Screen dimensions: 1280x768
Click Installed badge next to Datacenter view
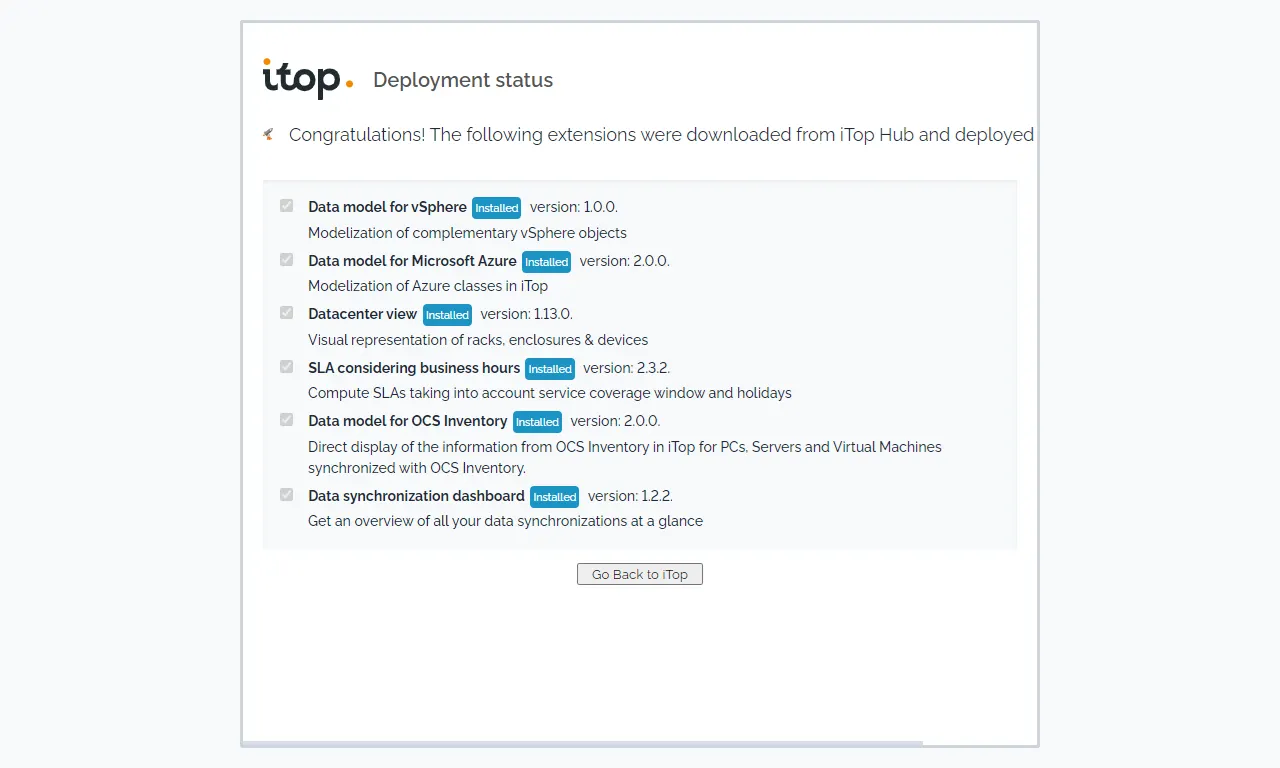click(447, 315)
